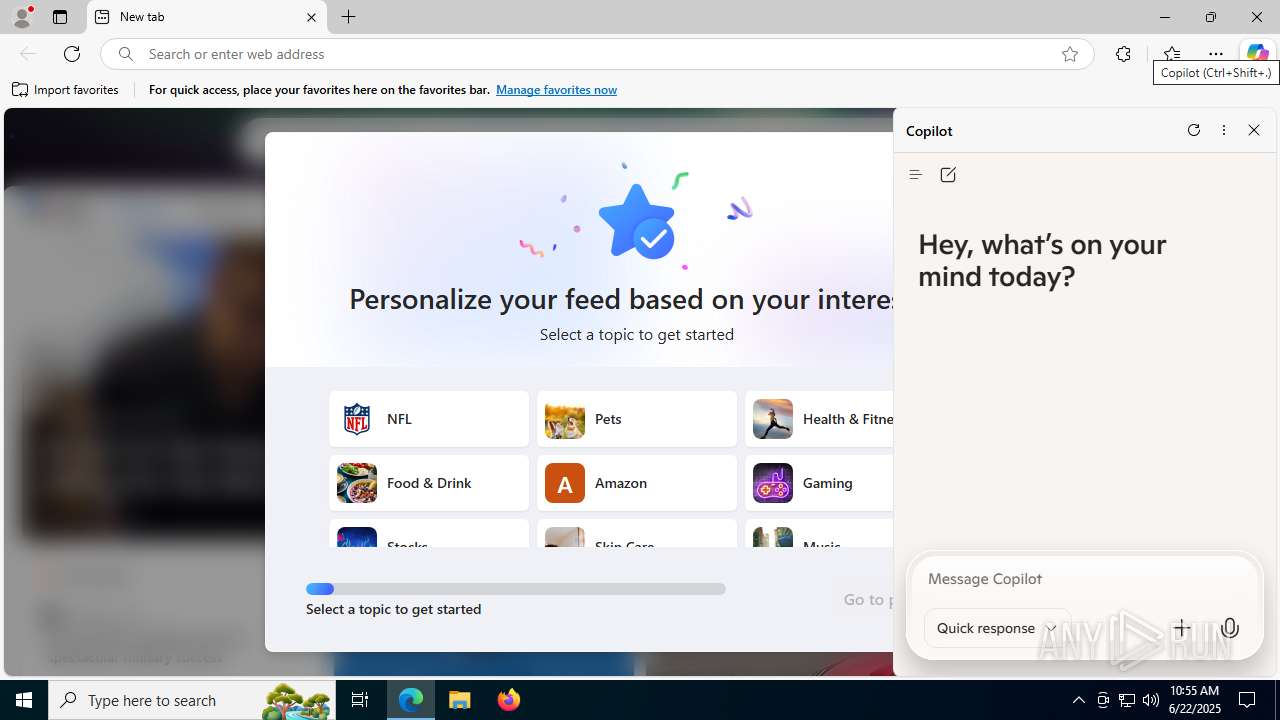The image size is (1280, 720).
Task: Toggle the Copilot sidebar toolbar icon
Action: [x=1257, y=54]
